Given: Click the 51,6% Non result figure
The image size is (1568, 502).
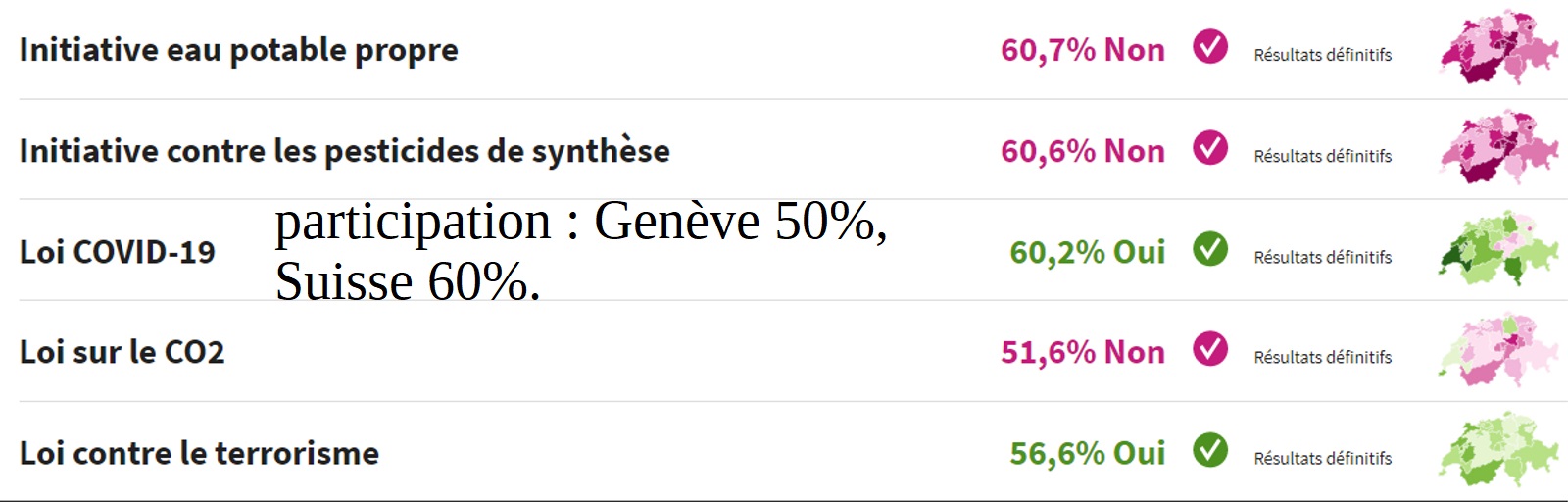Looking at the screenshot, I should [x=1083, y=352].
